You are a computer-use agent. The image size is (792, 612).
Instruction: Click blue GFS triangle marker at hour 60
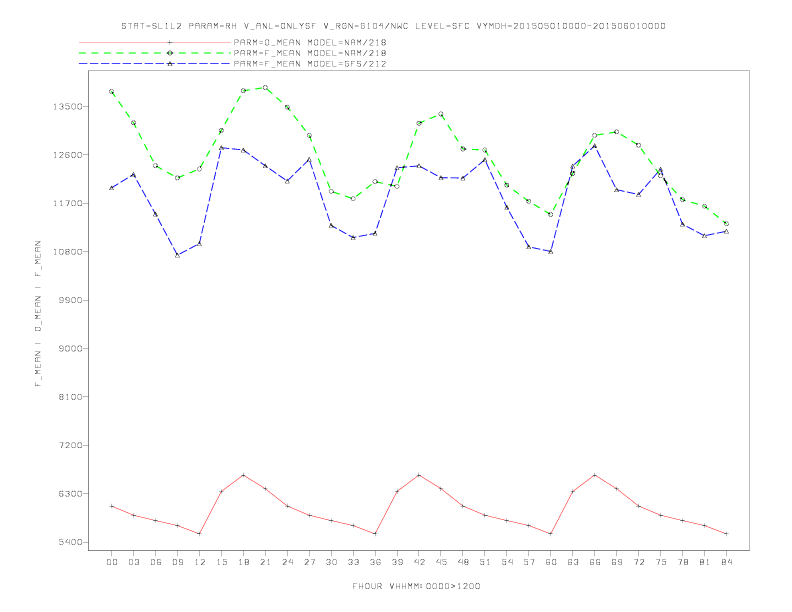tap(551, 251)
